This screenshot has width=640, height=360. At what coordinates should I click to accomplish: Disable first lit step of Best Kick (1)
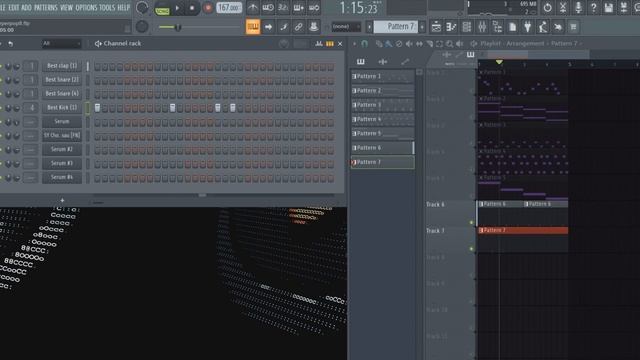pyautogui.click(x=97, y=108)
